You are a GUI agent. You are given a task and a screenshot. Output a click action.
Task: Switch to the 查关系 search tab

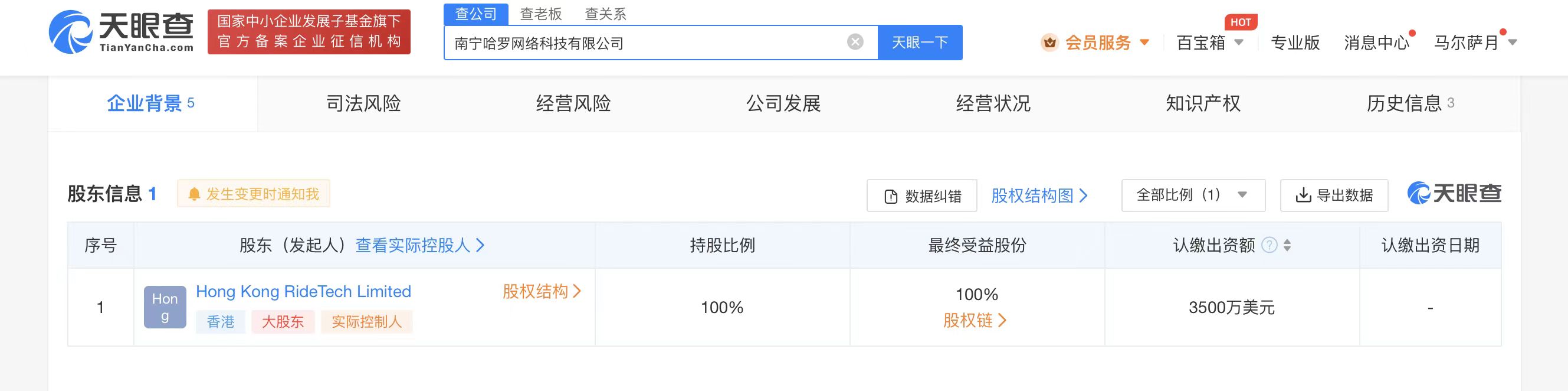click(605, 14)
